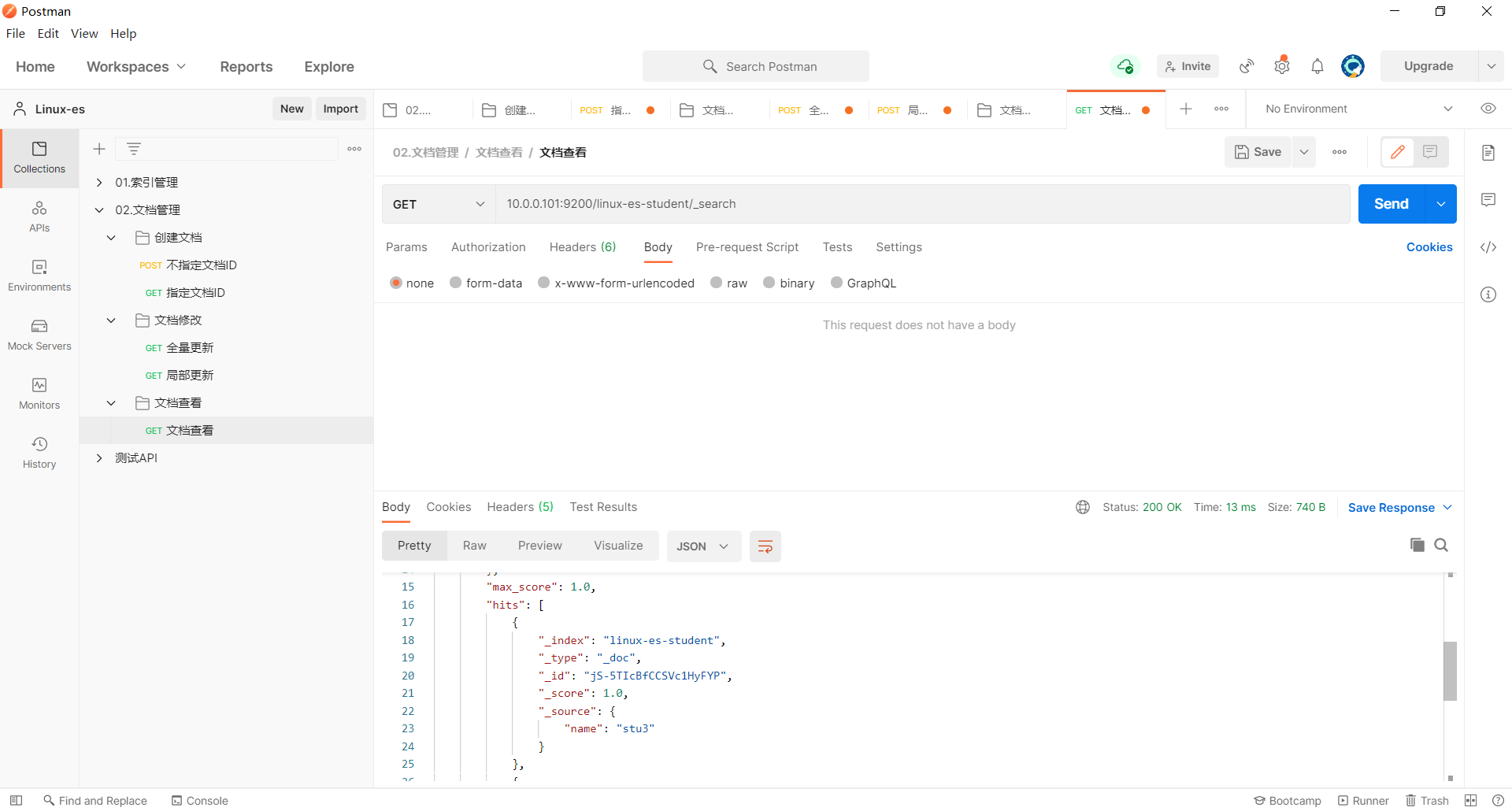Click the cloud sync status icon
Viewport: 1512px width, 811px height.
(x=1125, y=66)
